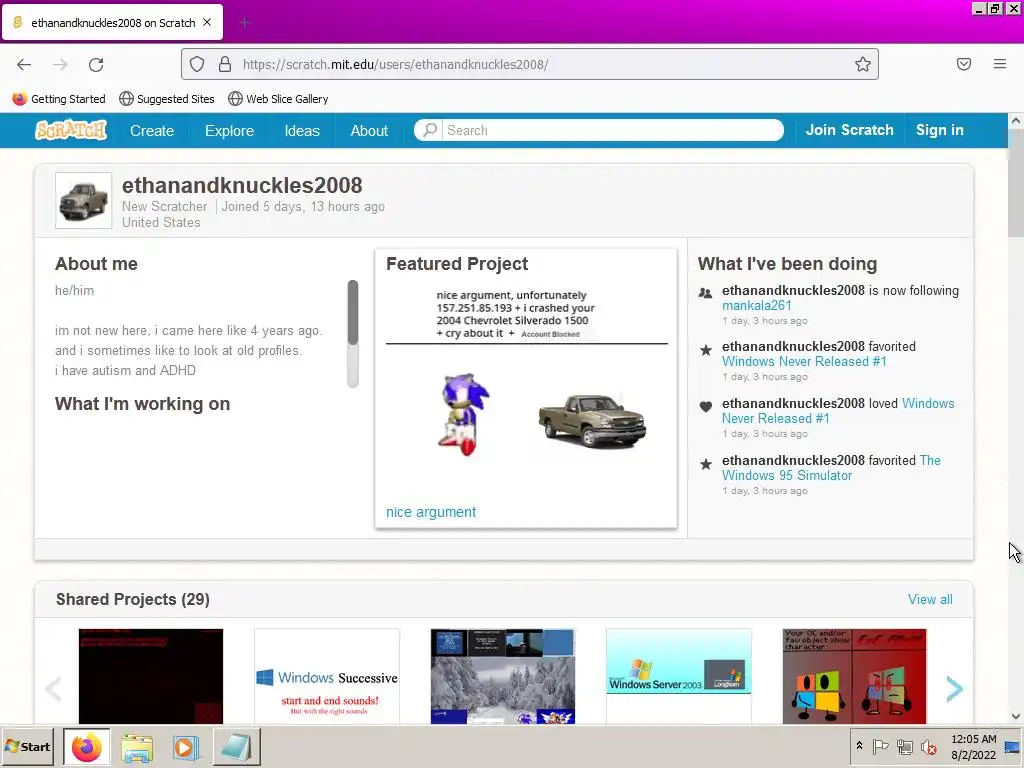This screenshot has width=1024, height=768.
Task: Show next shared projects with right arrow
Action: [954, 688]
